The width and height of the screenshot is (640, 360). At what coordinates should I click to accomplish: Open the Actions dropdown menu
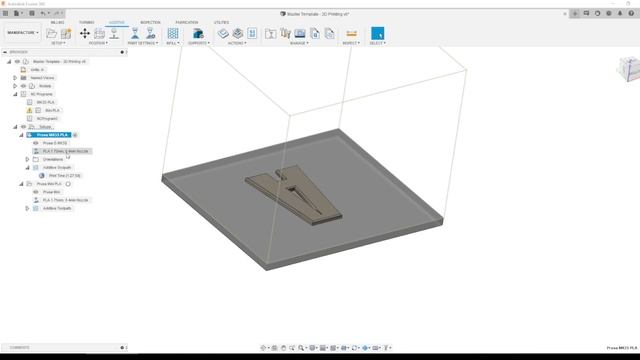[237, 43]
